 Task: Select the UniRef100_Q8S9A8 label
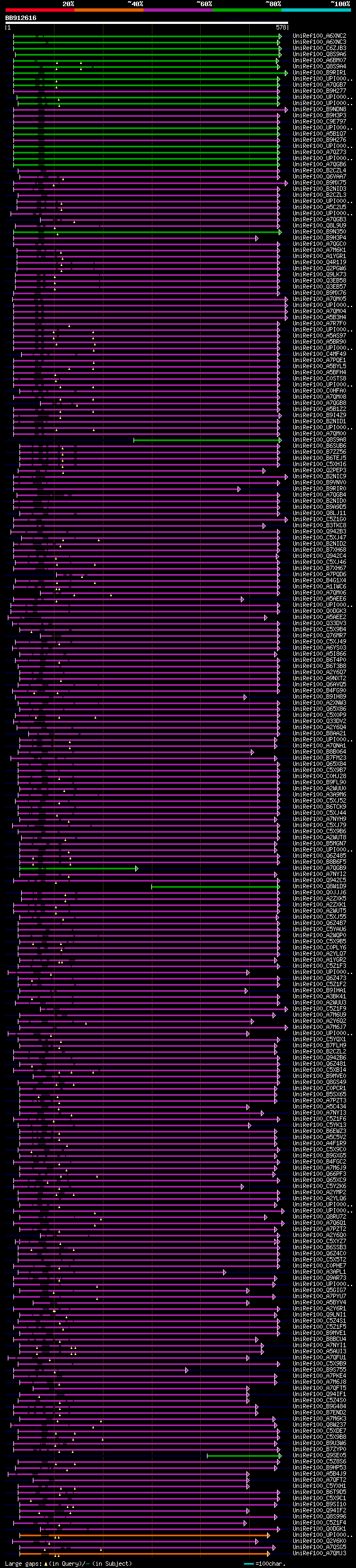coord(319,439)
